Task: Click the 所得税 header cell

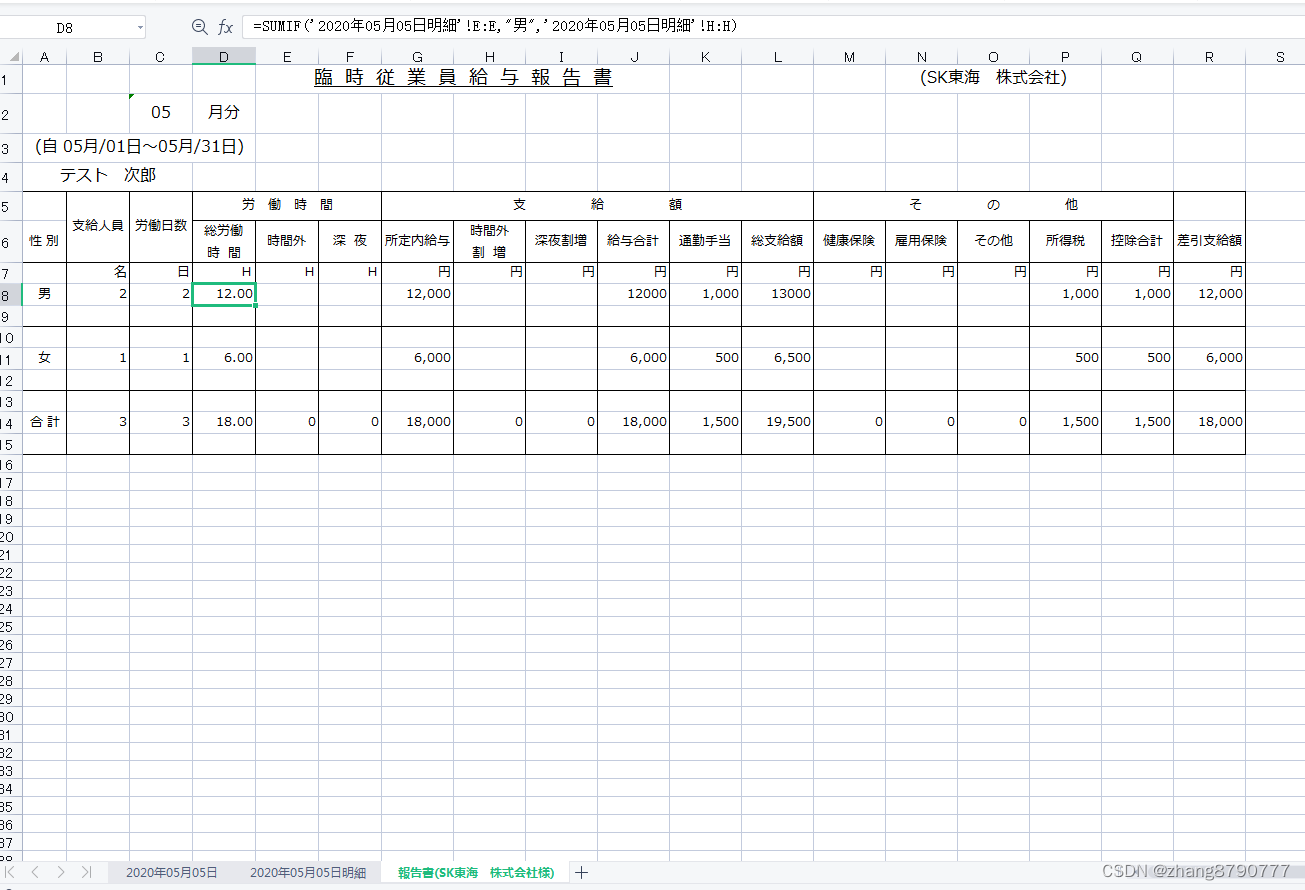Action: tap(1065, 241)
